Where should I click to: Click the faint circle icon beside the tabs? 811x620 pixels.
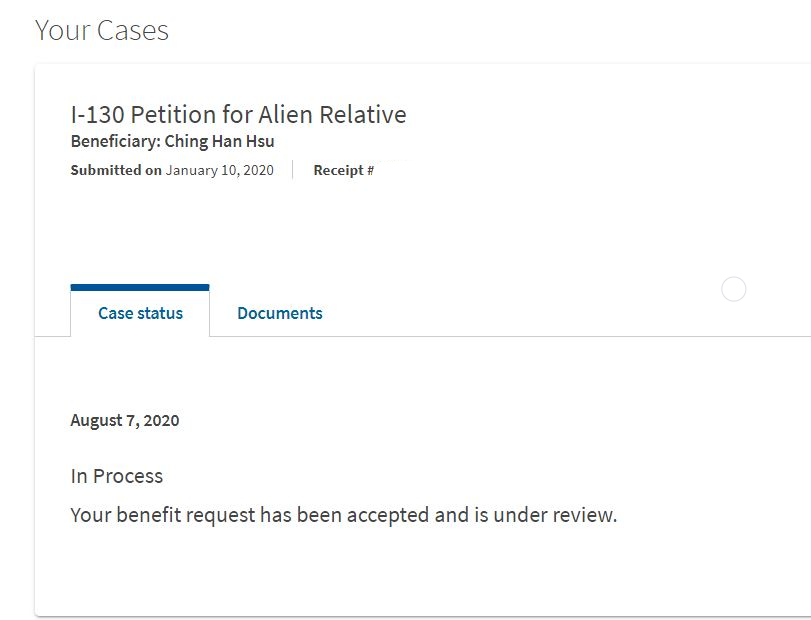pos(733,289)
